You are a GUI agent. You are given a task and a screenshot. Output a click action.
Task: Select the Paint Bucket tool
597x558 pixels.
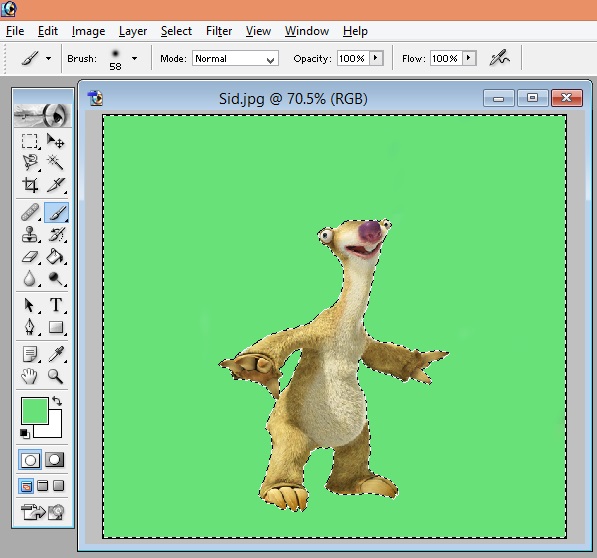[x=56, y=257]
